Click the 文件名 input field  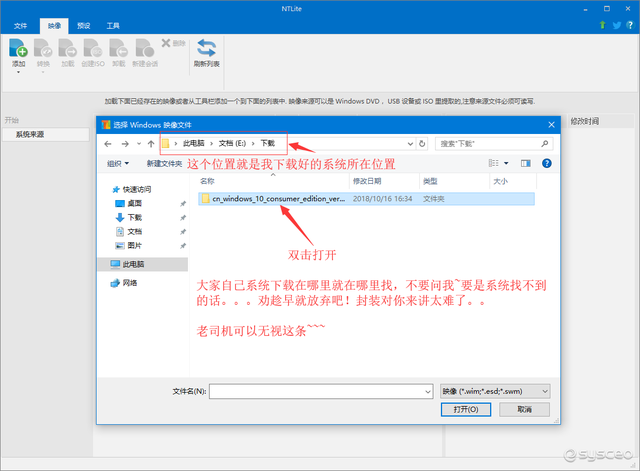click(321, 391)
